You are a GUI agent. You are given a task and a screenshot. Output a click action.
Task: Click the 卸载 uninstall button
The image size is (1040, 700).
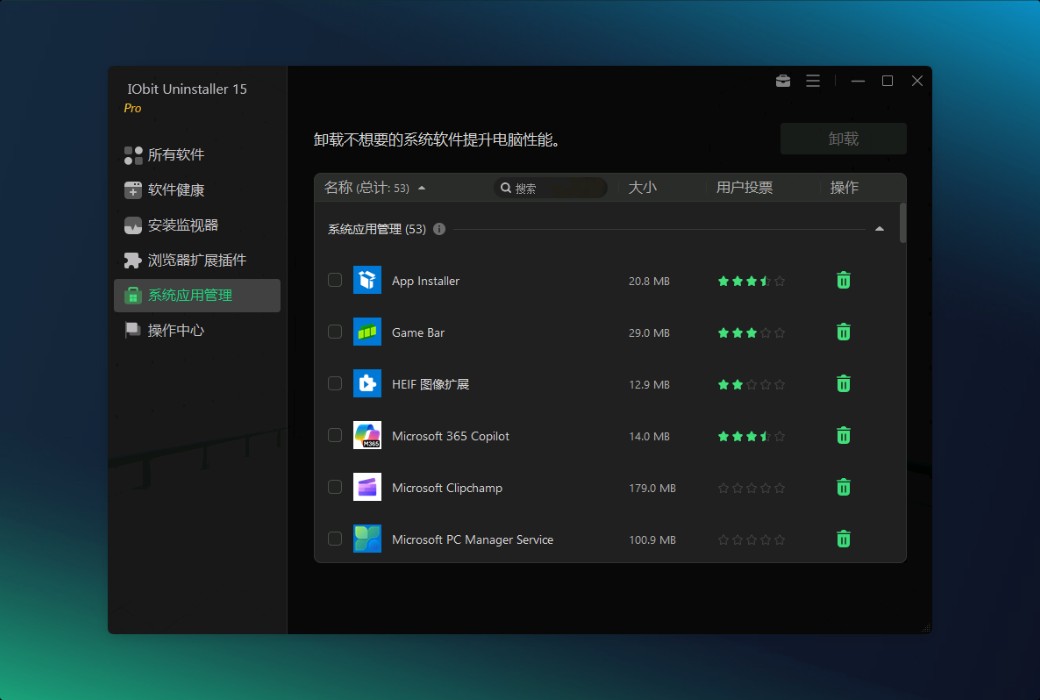click(x=843, y=139)
